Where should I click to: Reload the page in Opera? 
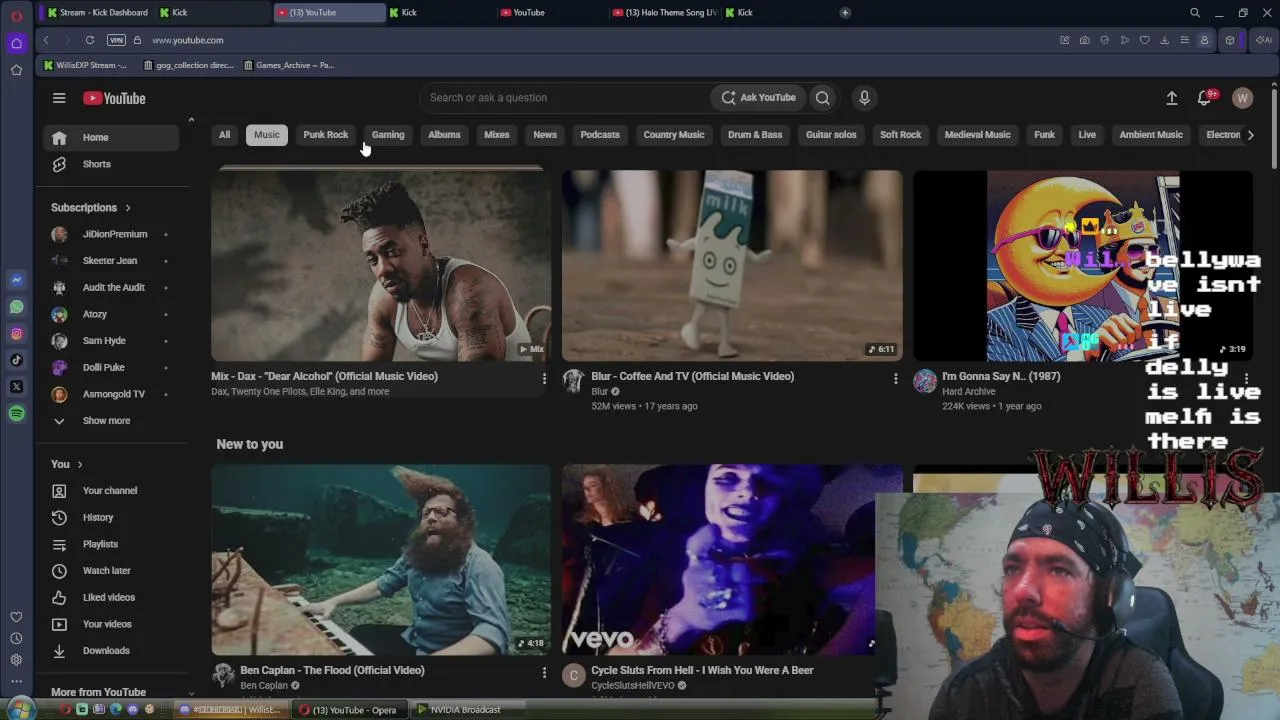(90, 40)
